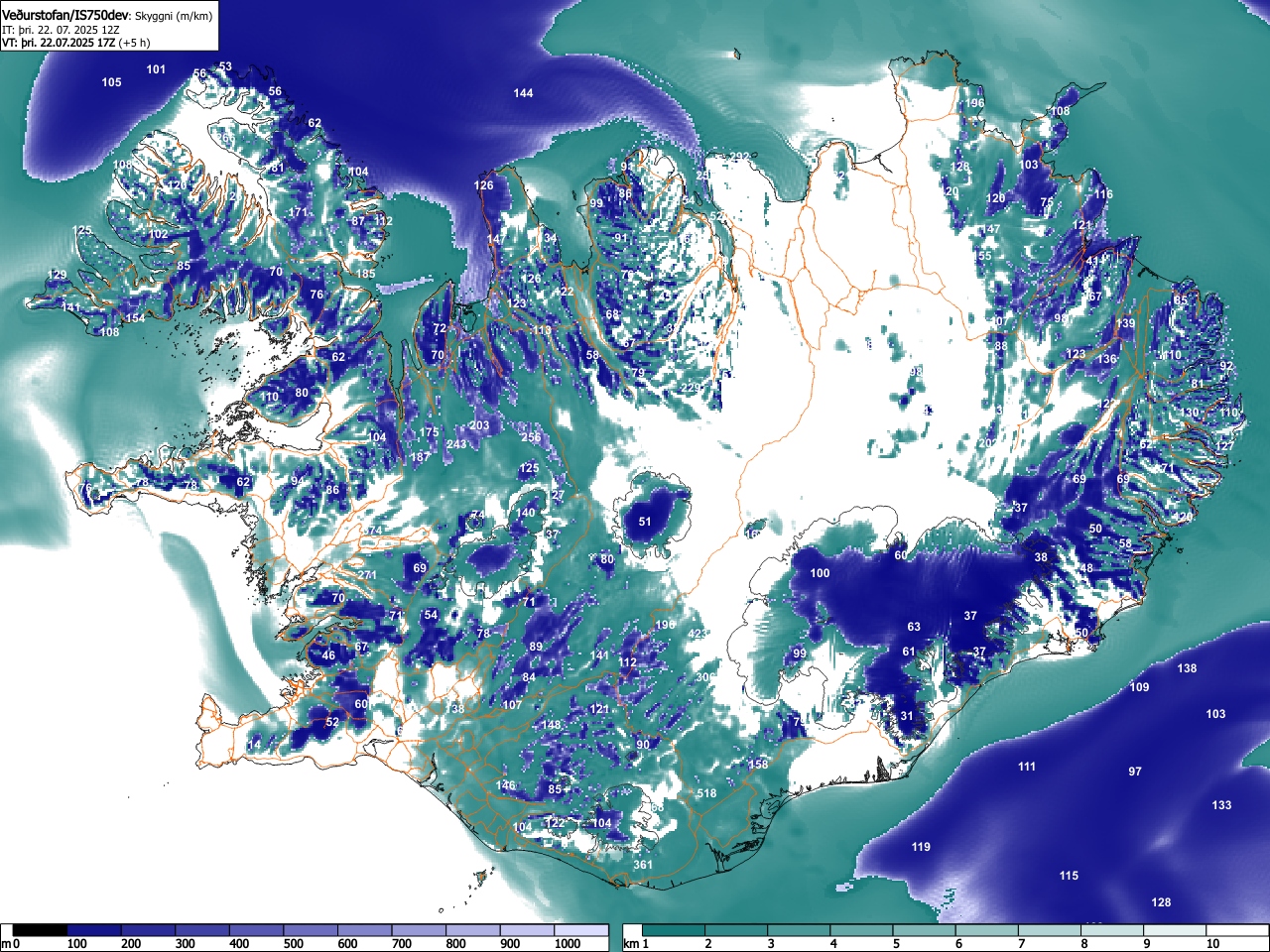Click the 133 value near the right edge
1270x952 pixels.
coord(1221,805)
